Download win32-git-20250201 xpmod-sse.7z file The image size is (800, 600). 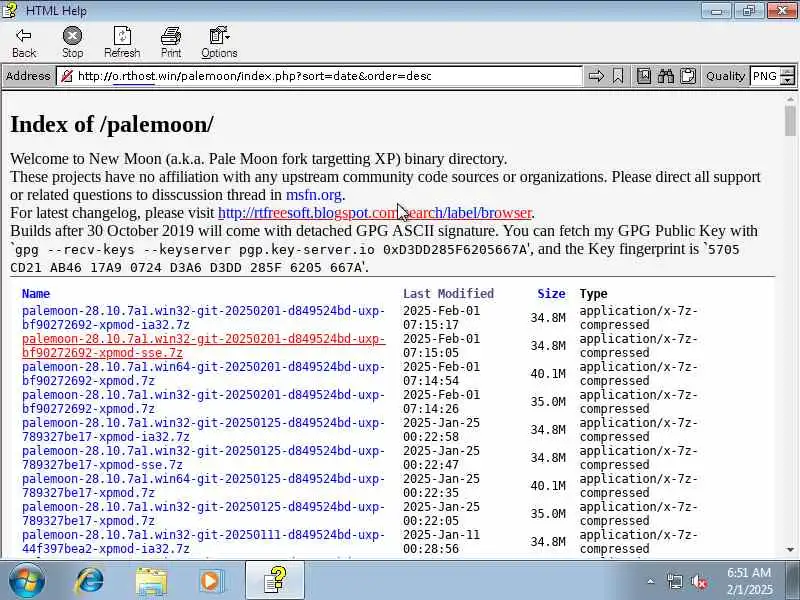pyautogui.click(x=203, y=345)
